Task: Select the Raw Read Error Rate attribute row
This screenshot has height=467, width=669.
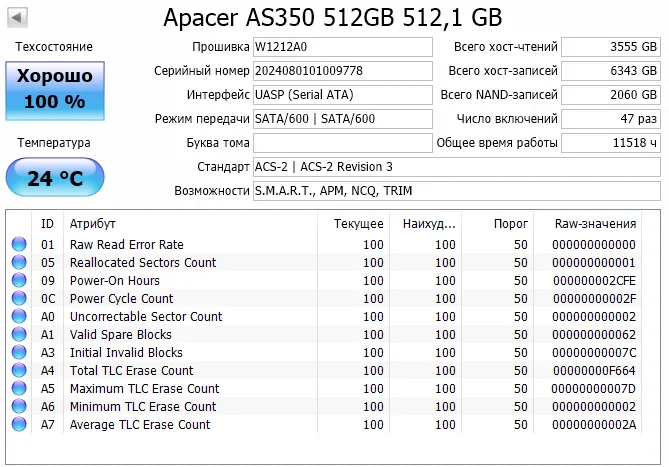Action: [324, 244]
